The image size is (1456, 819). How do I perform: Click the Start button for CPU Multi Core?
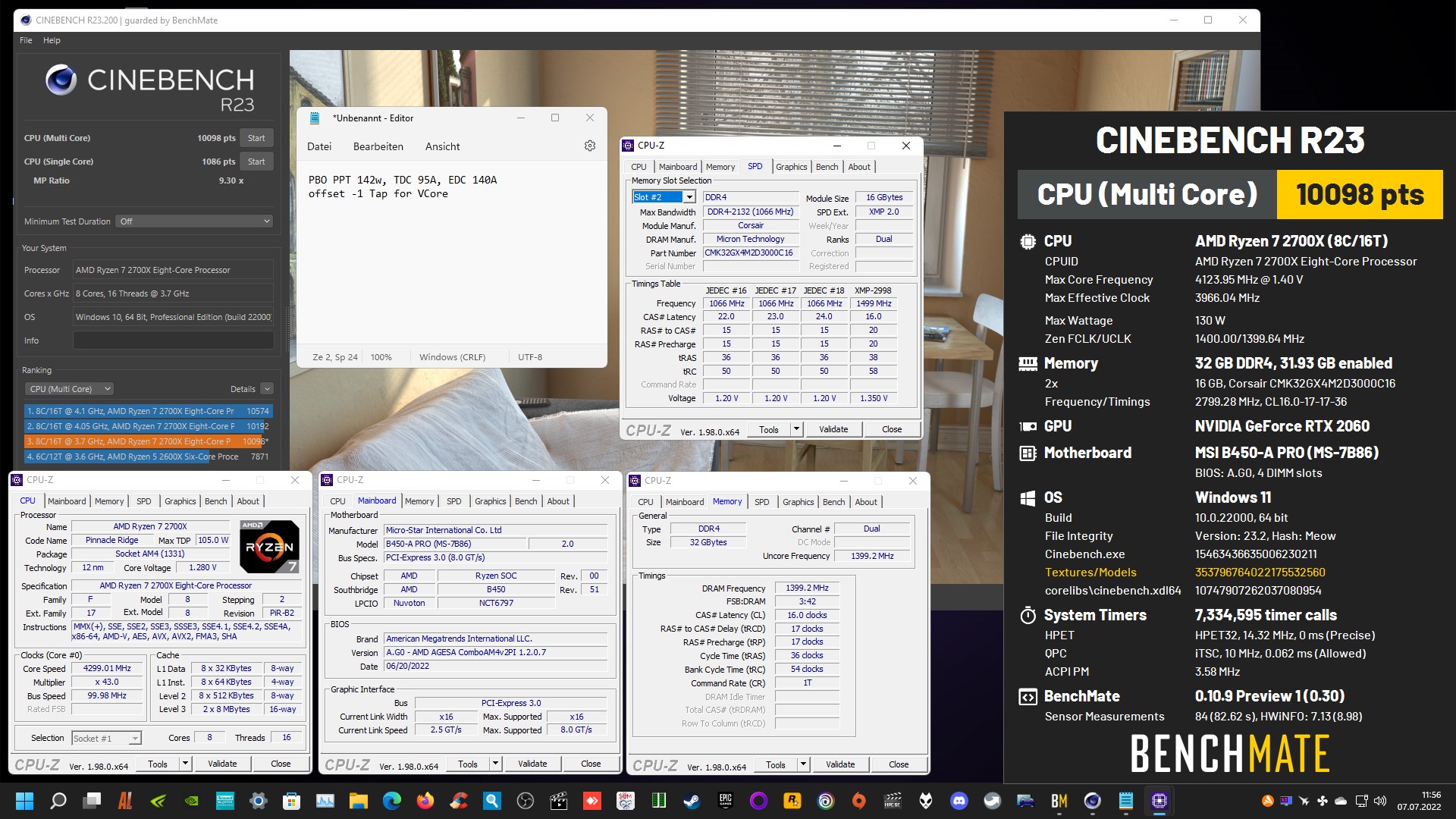coord(257,136)
